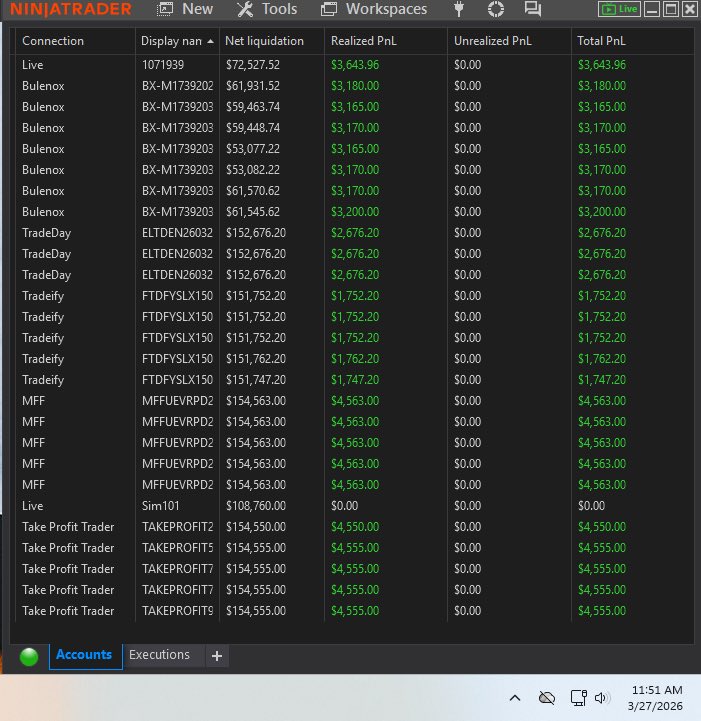Sort by Connection column header
The height and width of the screenshot is (721, 701).
pyautogui.click(x=74, y=41)
